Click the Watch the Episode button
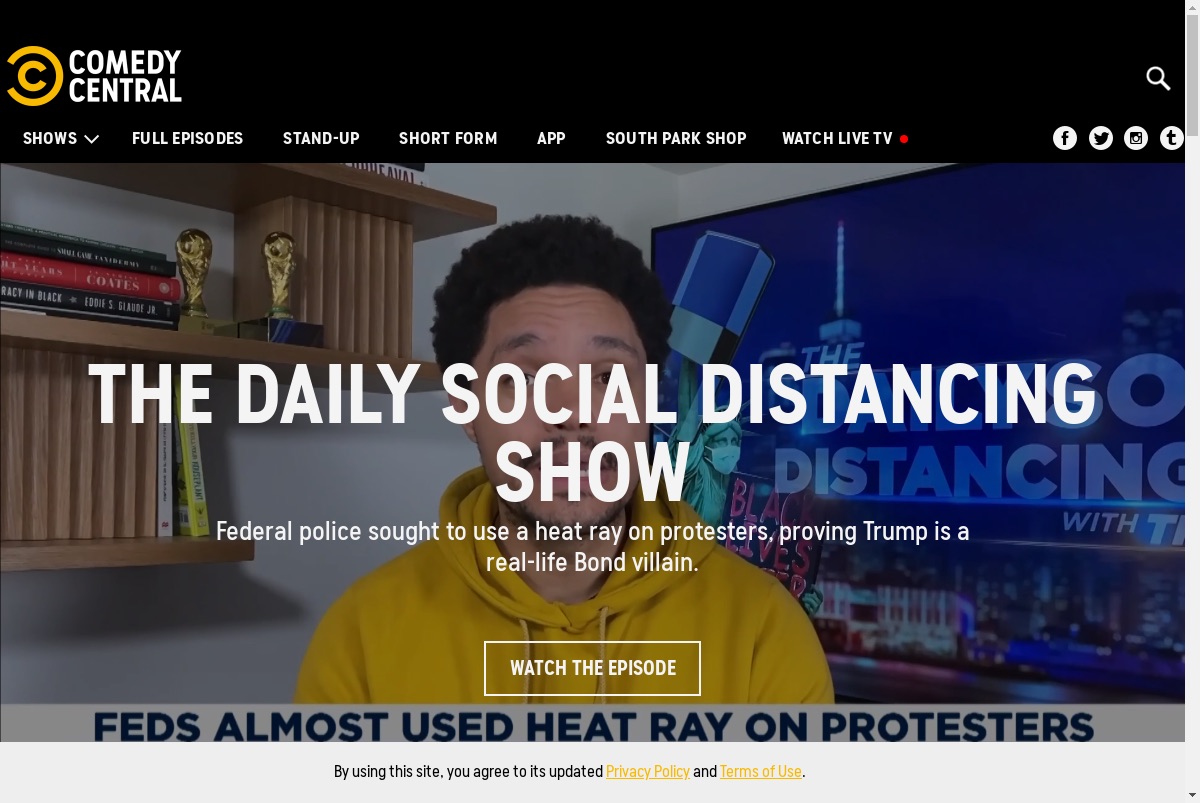 click(x=593, y=668)
